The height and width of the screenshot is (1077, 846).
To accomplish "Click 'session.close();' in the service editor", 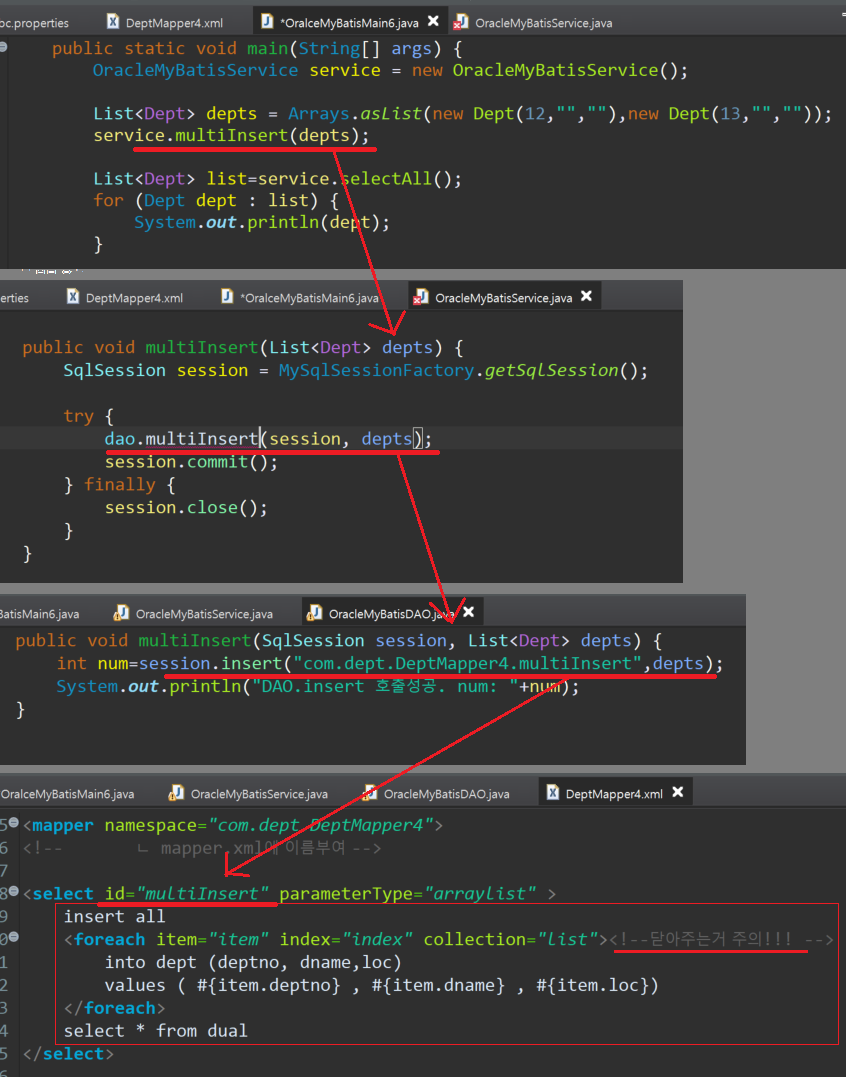I will 186,508.
